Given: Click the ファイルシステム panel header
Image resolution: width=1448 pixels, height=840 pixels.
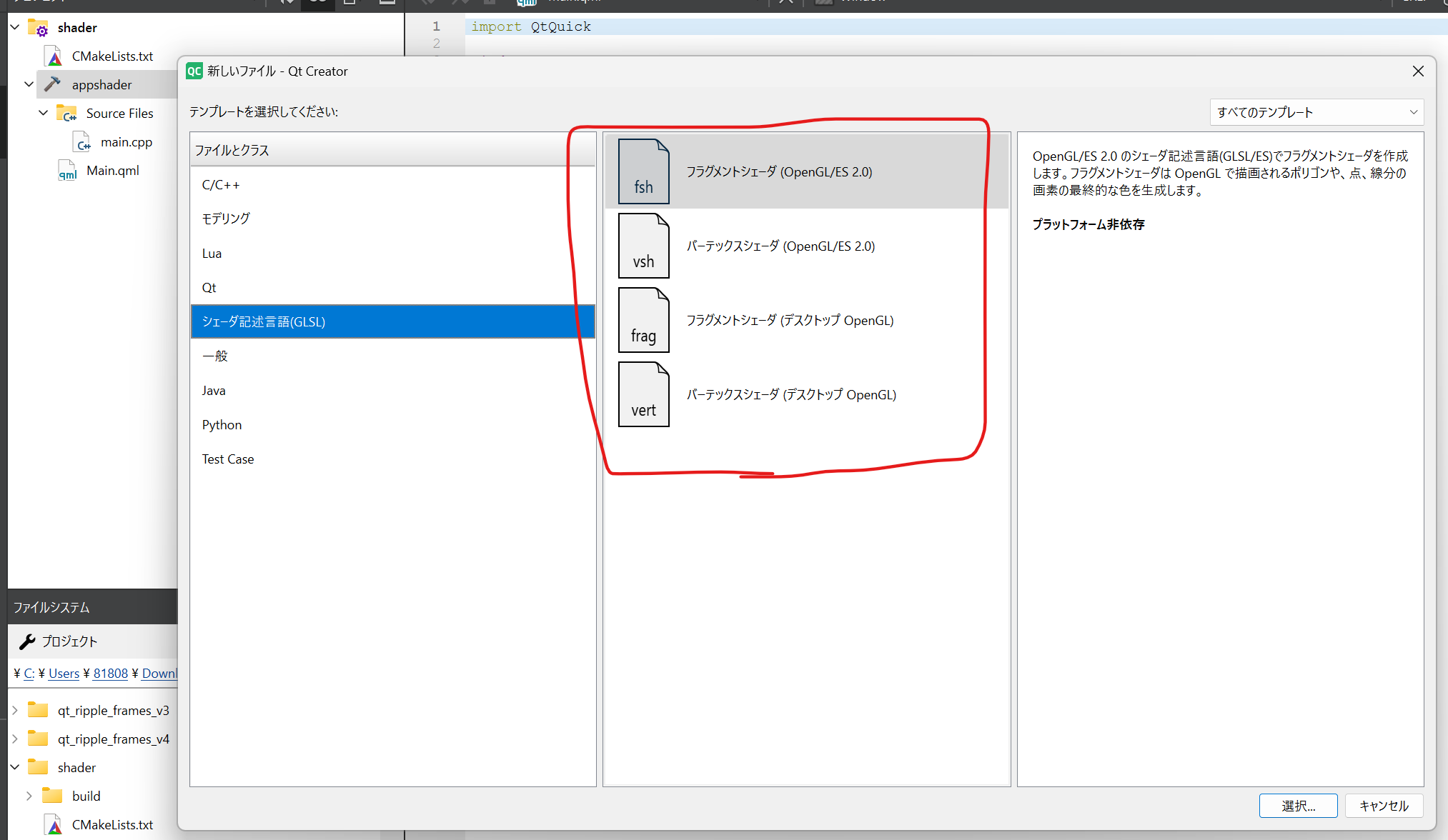Looking at the screenshot, I should coord(93,607).
